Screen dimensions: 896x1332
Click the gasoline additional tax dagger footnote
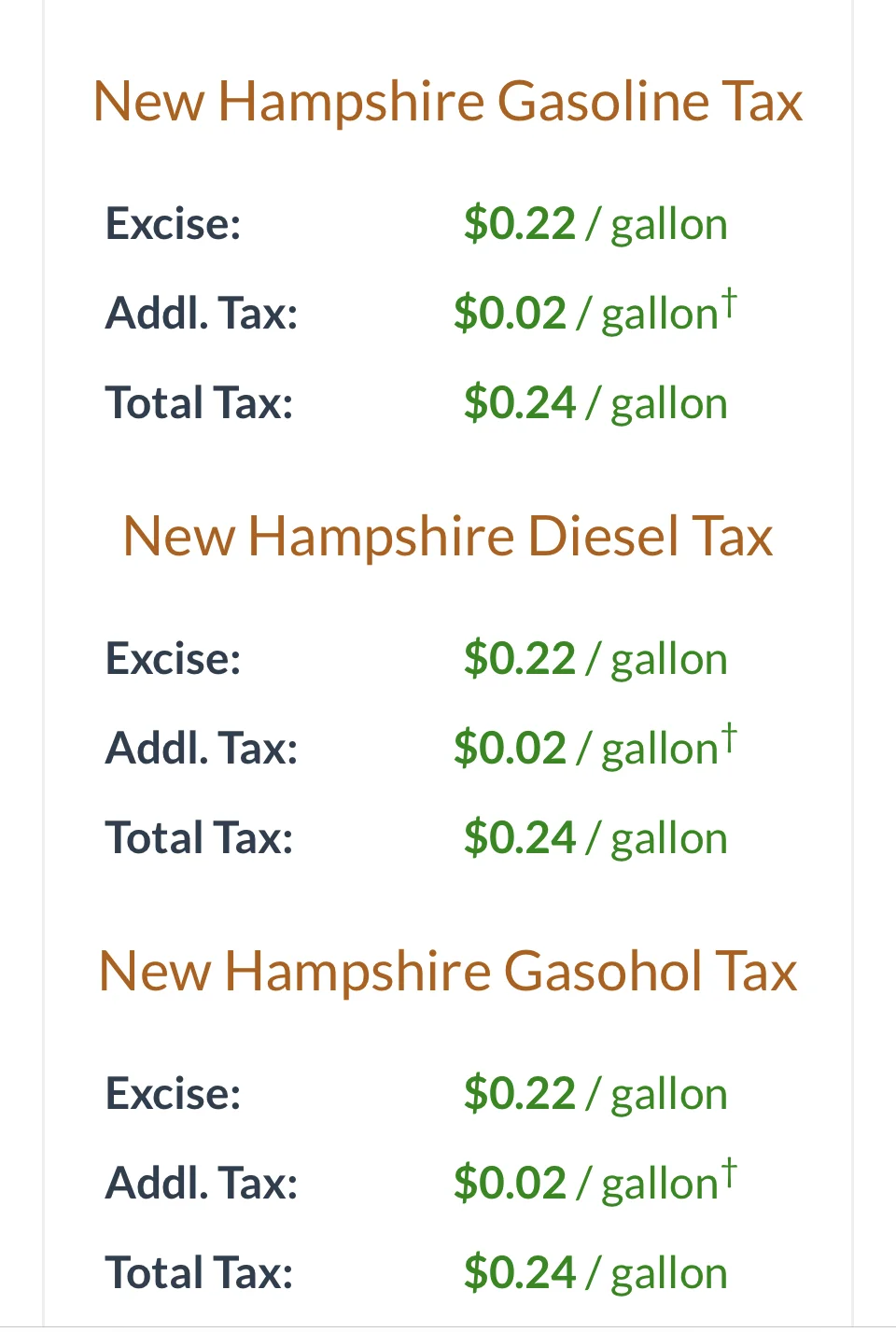[729, 302]
